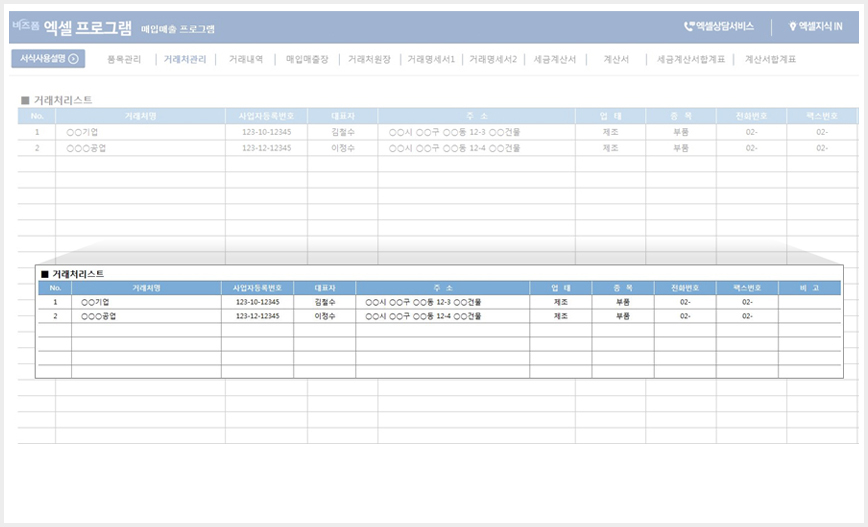This screenshot has width=868, height=527.
Task: Click the 팩스번호 column header in the upper faded list
Action: [x=822, y=116]
